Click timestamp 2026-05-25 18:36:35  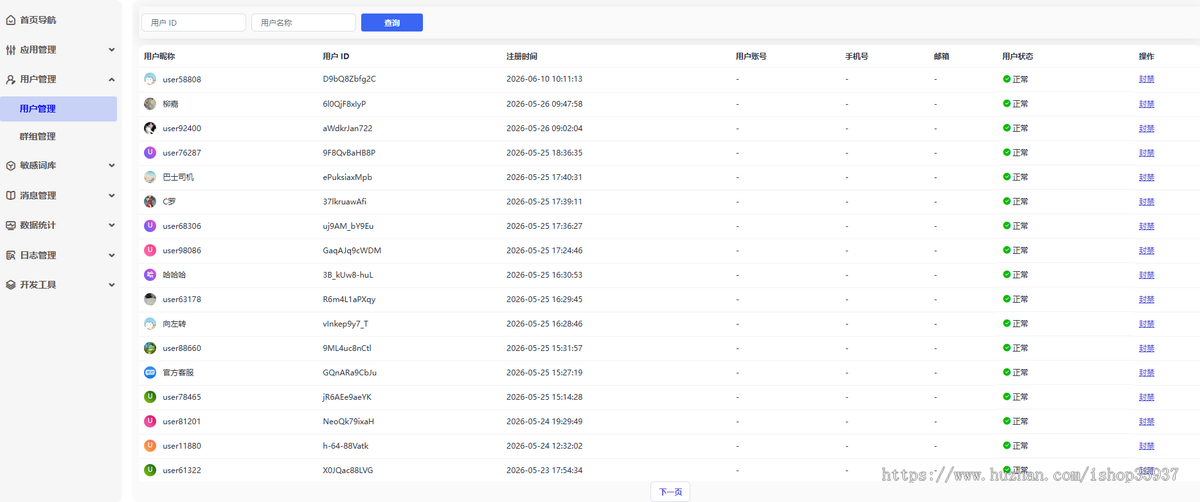pos(544,153)
